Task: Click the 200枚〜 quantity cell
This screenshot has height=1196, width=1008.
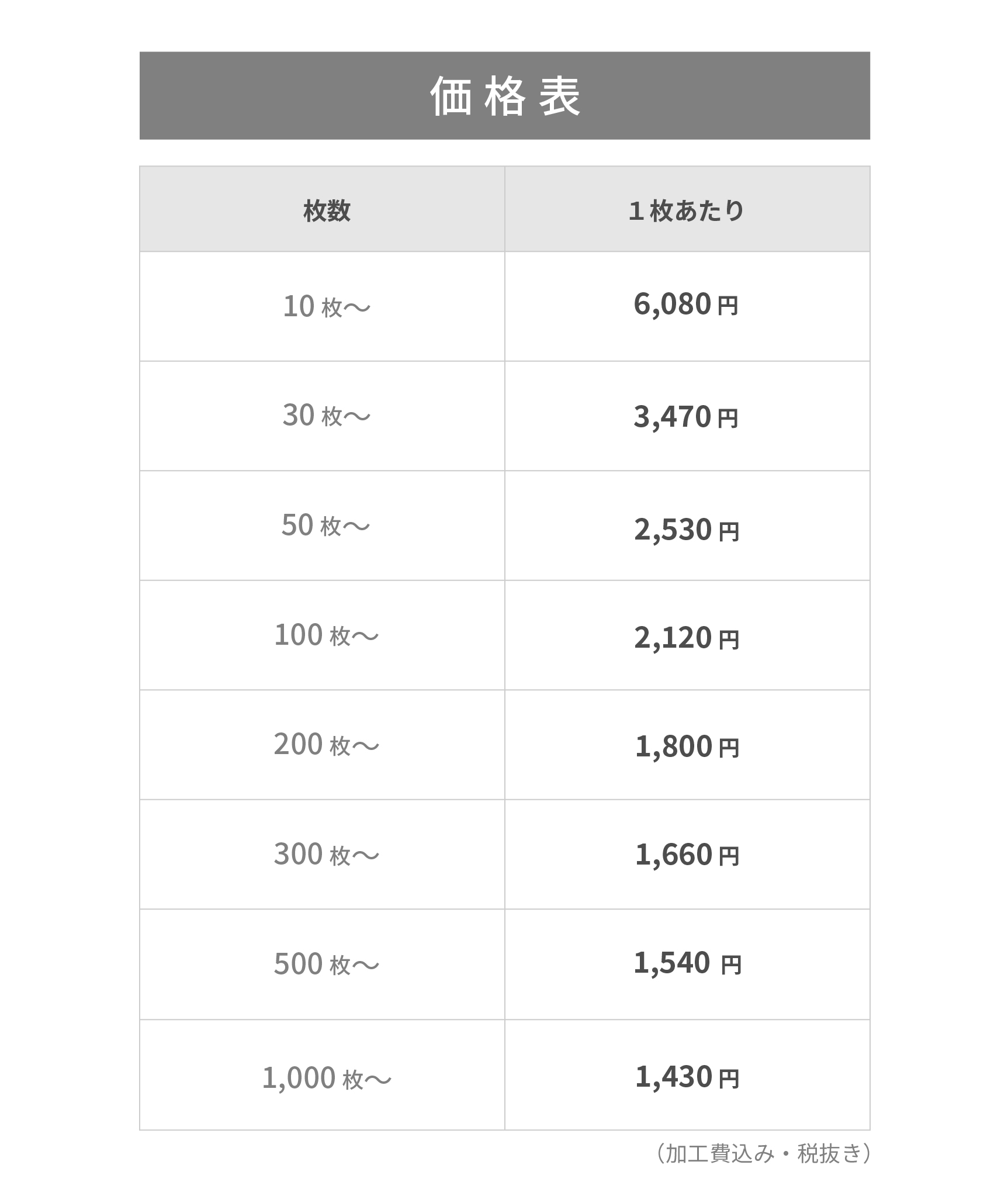Action: pyautogui.click(x=327, y=745)
